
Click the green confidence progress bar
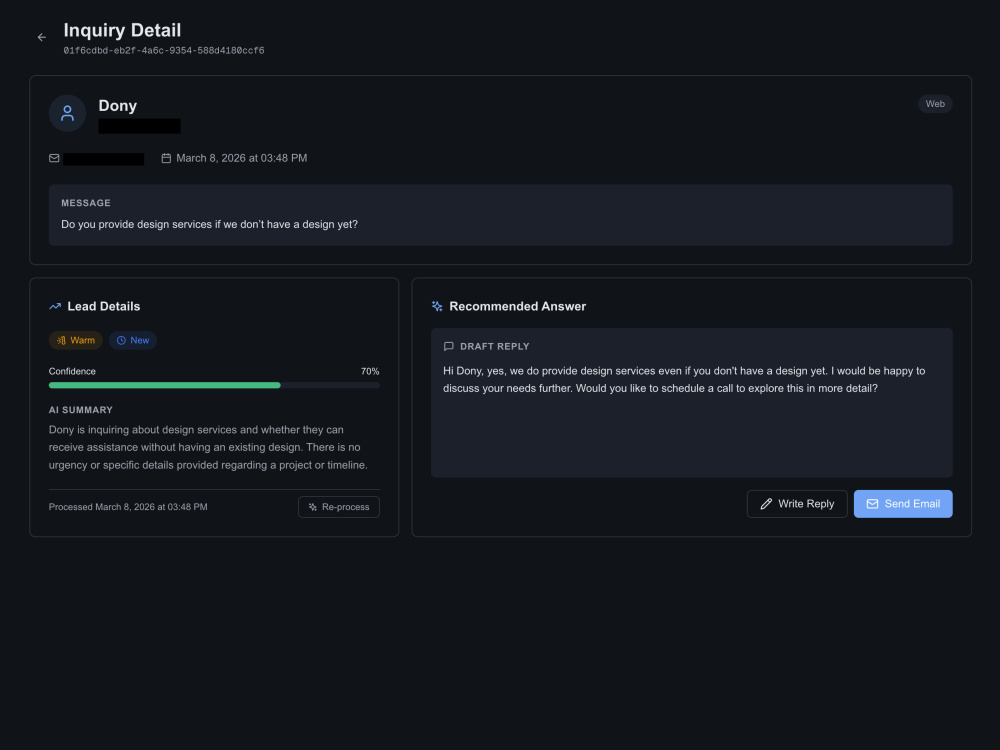214,385
